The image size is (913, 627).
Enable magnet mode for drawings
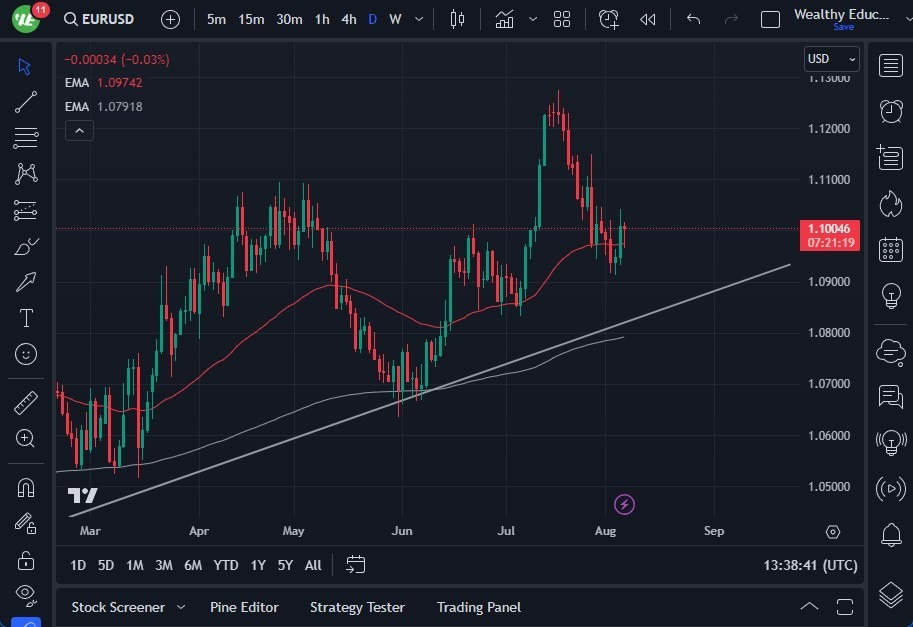(25, 487)
